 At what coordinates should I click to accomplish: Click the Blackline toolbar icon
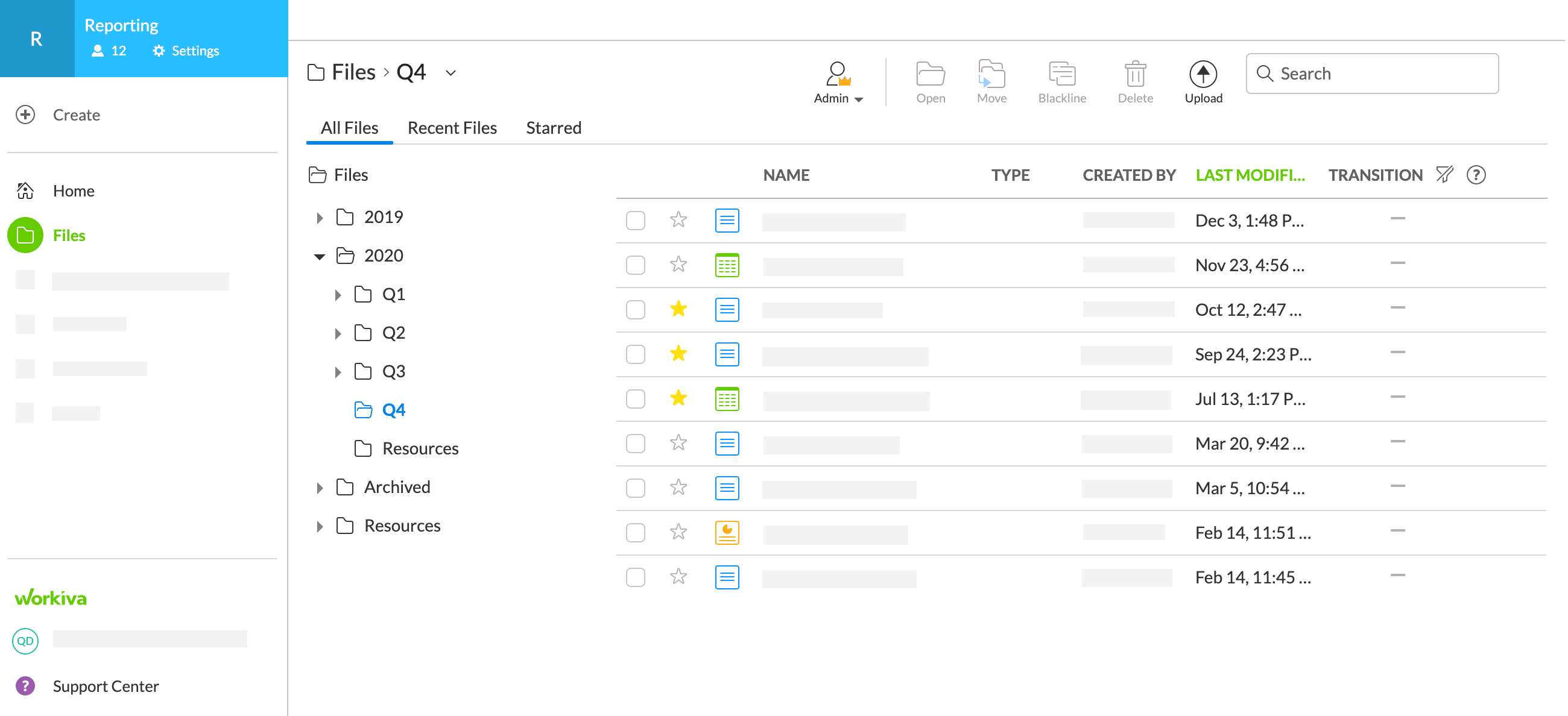[1061, 74]
